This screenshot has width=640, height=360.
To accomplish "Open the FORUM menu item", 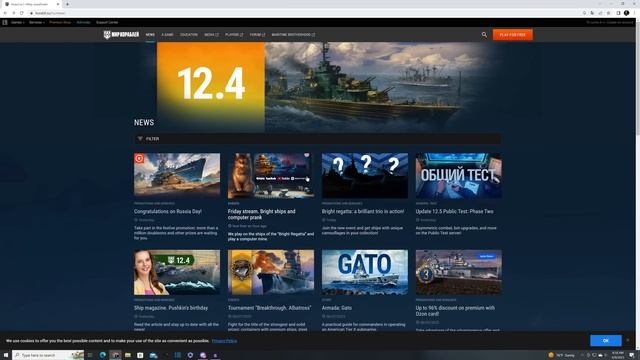I will click(x=257, y=35).
